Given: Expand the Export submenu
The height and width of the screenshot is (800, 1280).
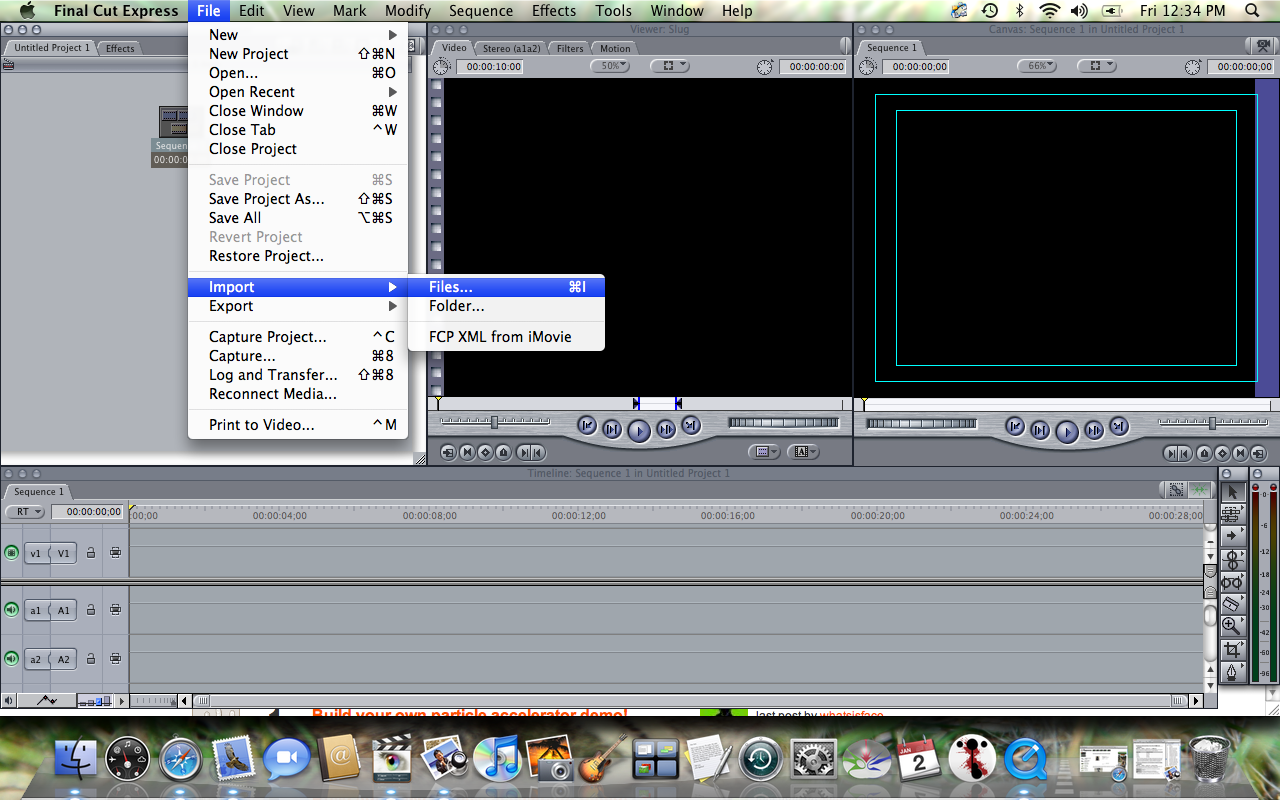Looking at the screenshot, I should click(x=298, y=306).
